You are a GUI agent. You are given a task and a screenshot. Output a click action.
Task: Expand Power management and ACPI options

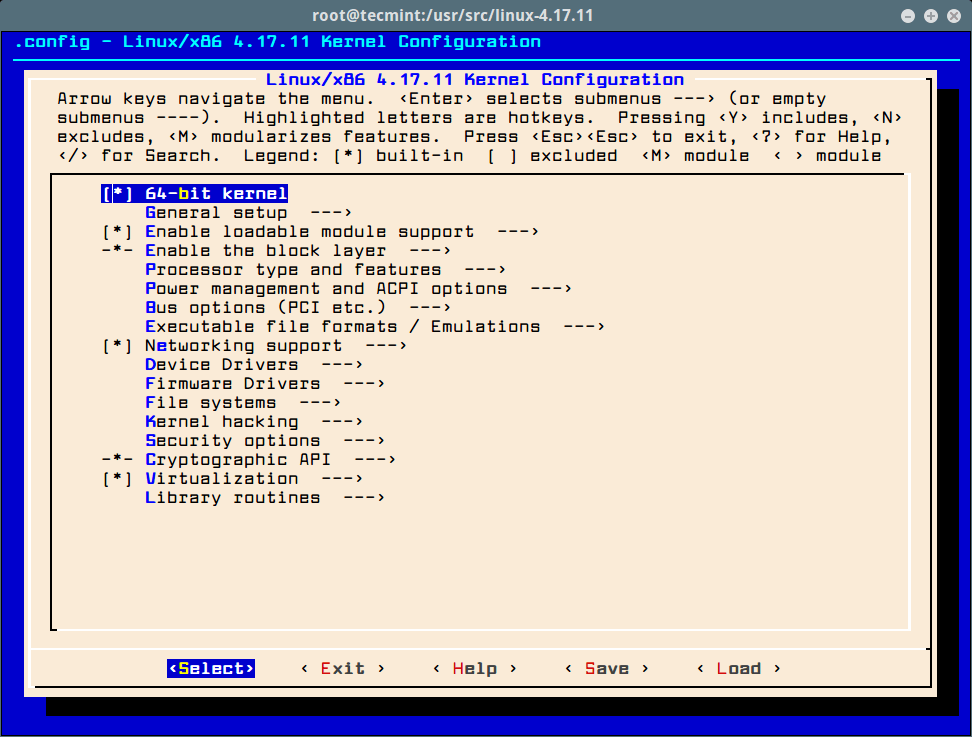326,289
